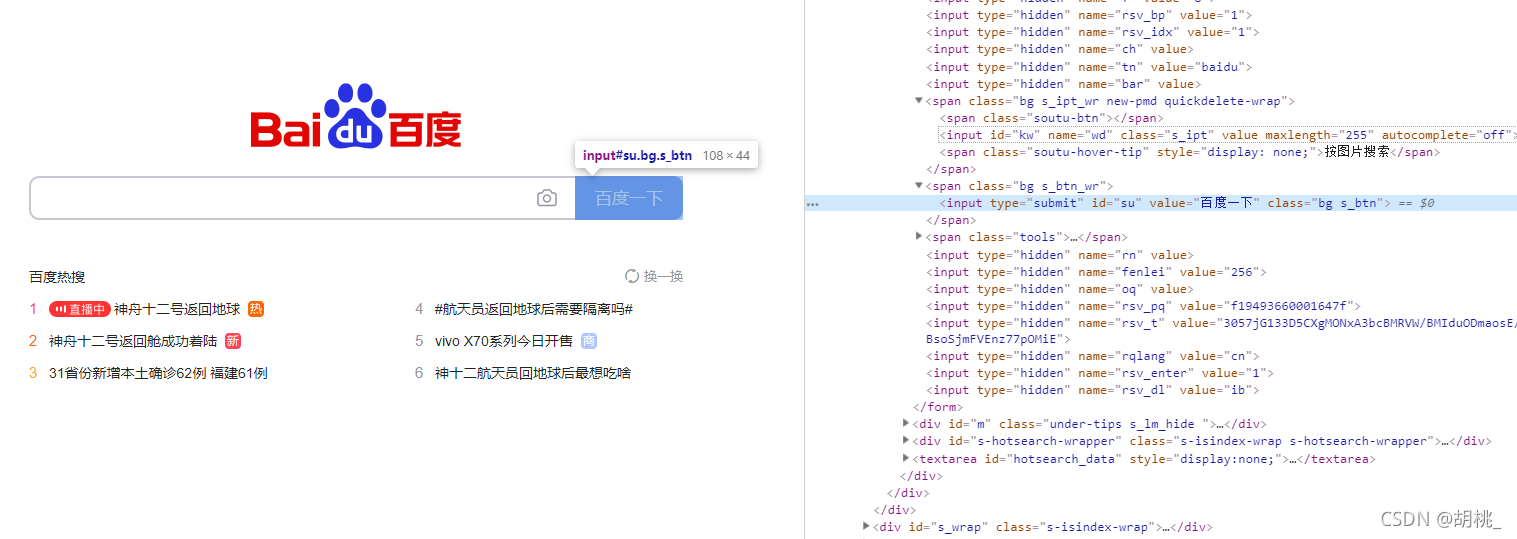
Task: Select hidden input name rsv_t line
Action: point(1221,331)
